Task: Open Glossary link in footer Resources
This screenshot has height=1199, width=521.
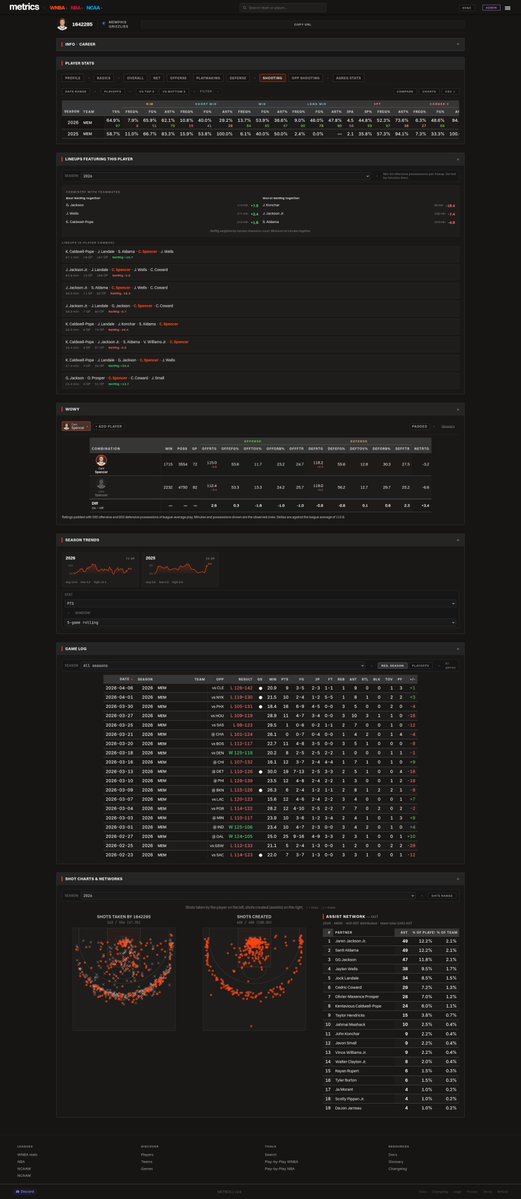Action: pos(395,1162)
